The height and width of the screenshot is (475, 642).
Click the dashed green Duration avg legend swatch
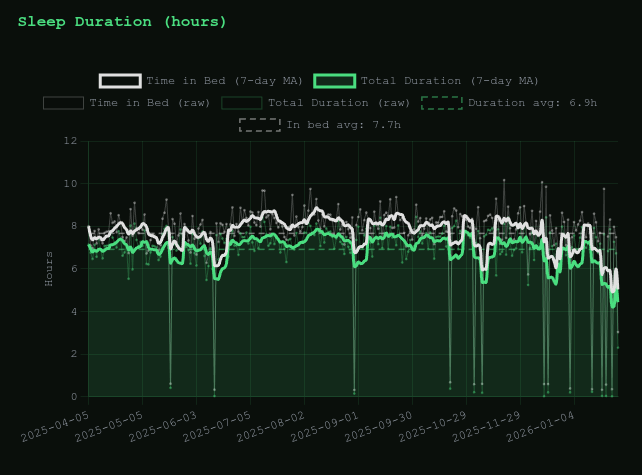pos(441,103)
